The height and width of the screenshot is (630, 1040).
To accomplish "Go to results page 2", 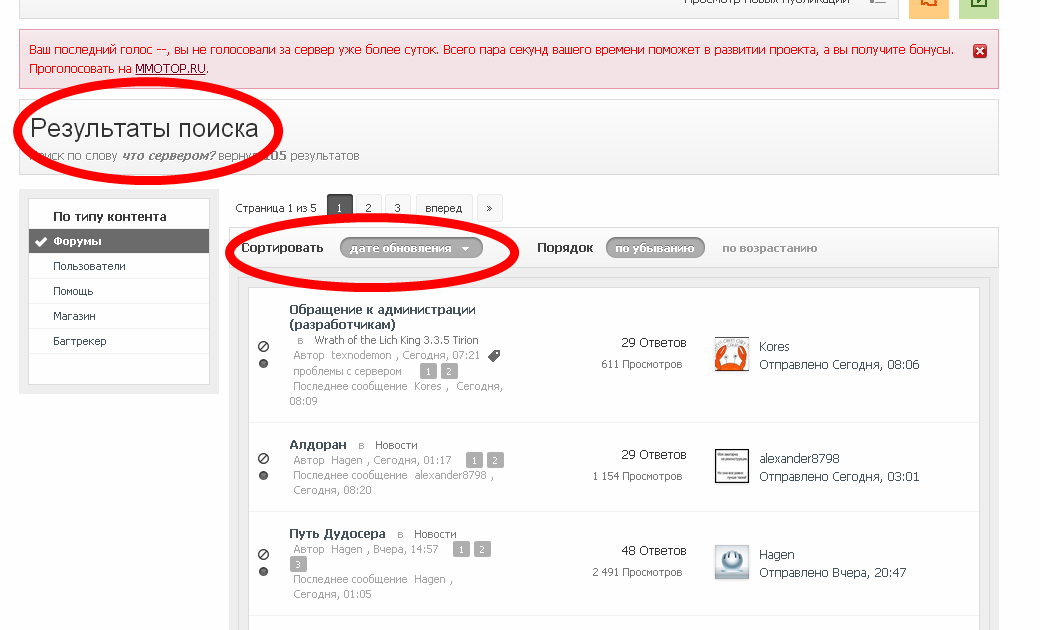I will tap(368, 208).
